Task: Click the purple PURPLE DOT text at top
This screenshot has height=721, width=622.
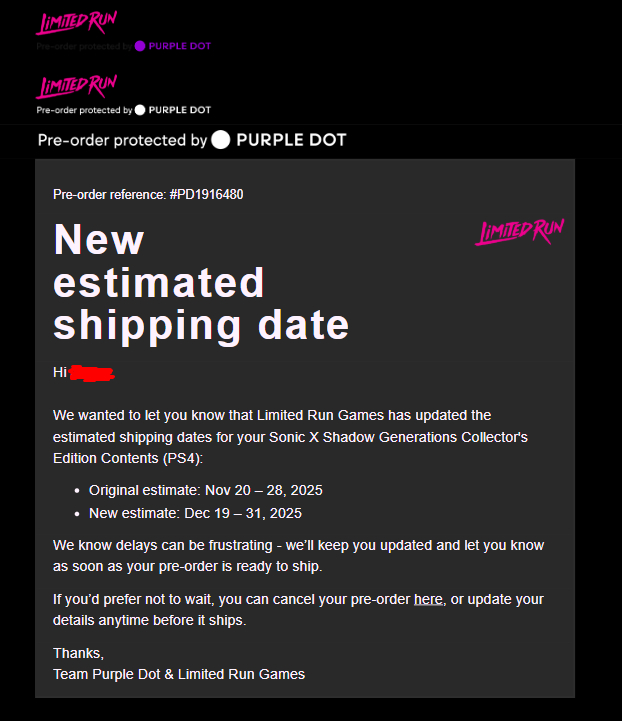Action: pos(180,46)
